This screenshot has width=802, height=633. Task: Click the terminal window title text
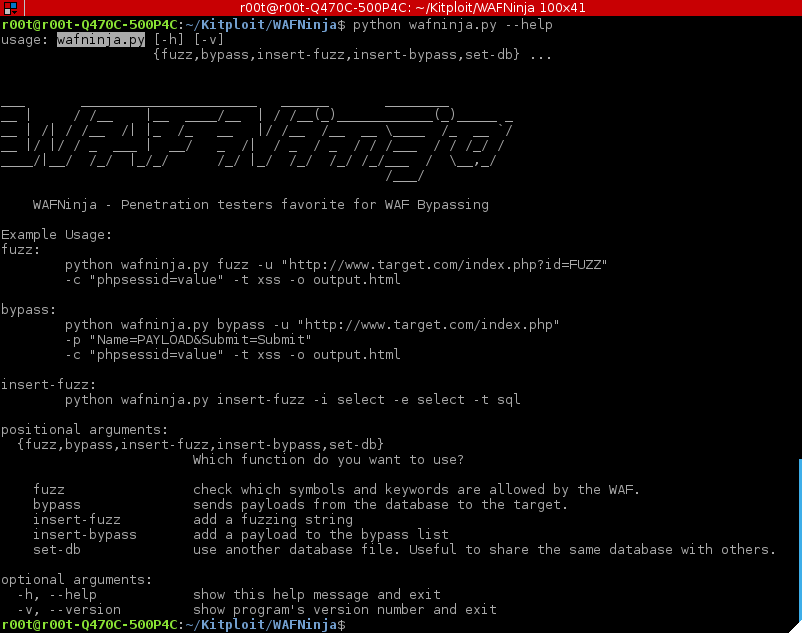point(412,8)
